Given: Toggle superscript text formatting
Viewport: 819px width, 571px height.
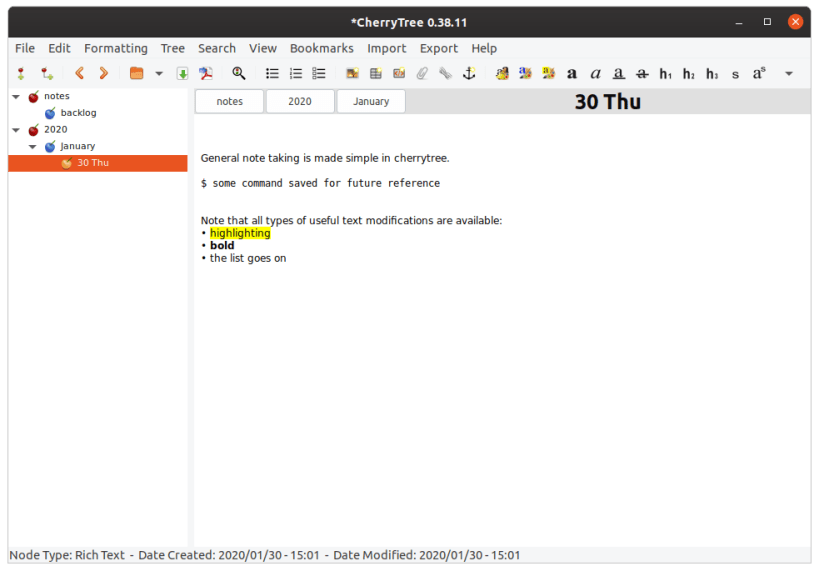Looking at the screenshot, I should [759, 73].
